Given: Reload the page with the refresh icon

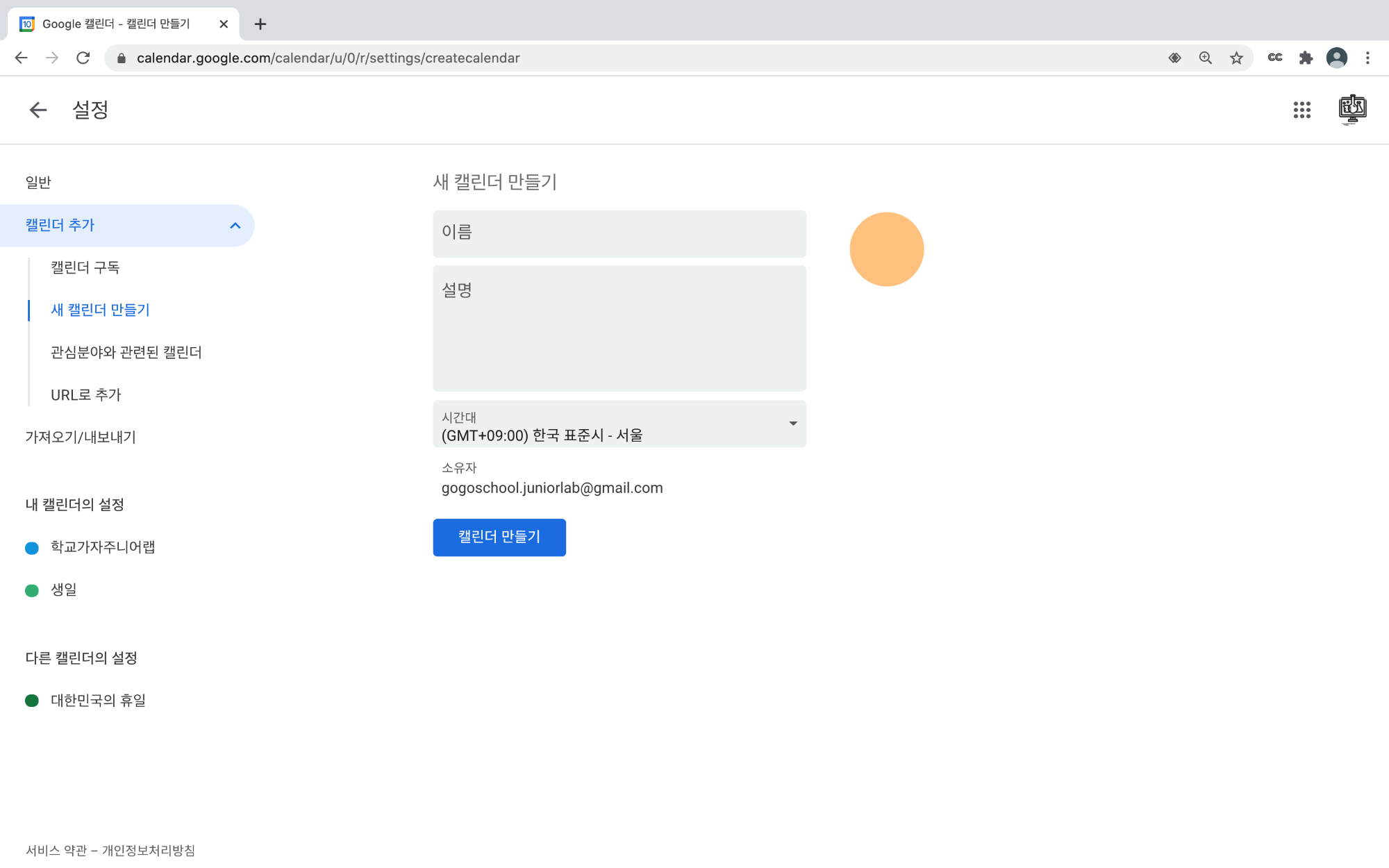Looking at the screenshot, I should coord(83,58).
